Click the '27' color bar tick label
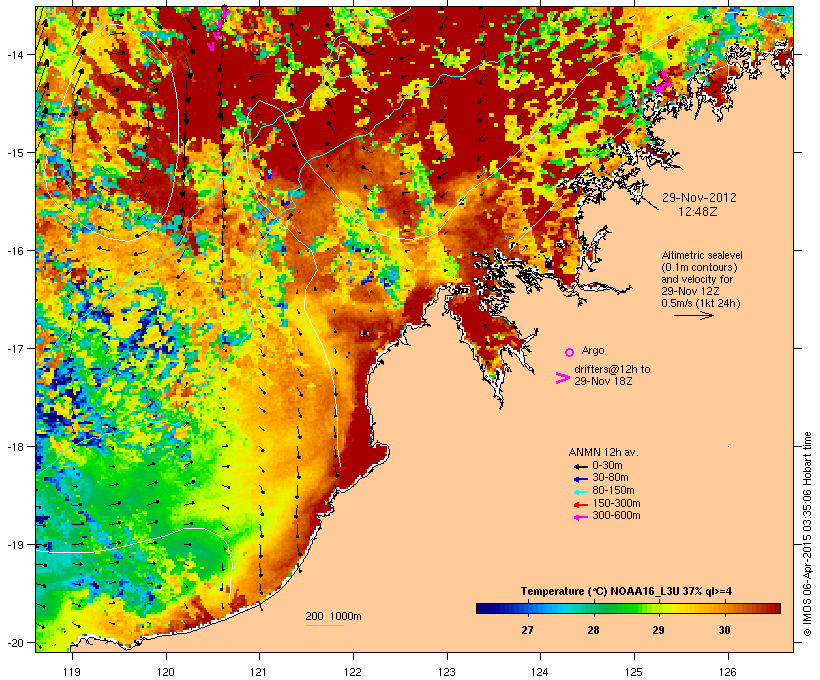 [x=527, y=630]
